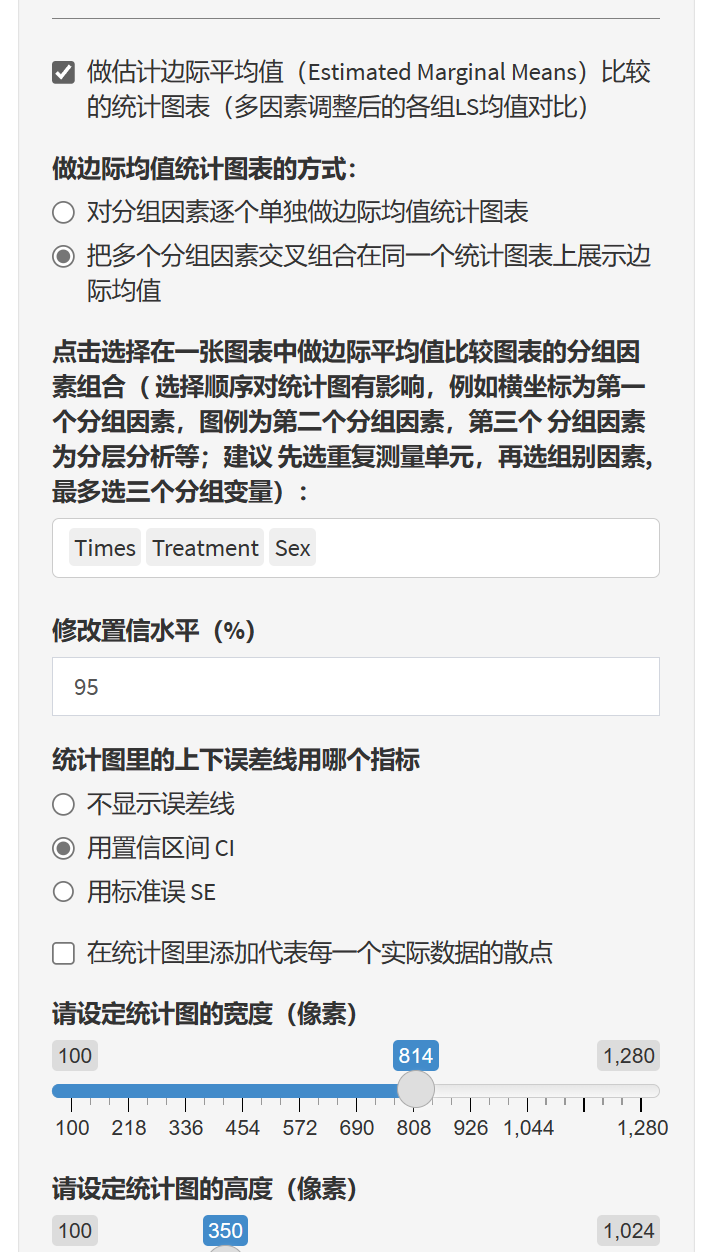Image resolution: width=715 pixels, height=1252 pixels.
Task: Click the Times tag in grouping factors
Action: click(105, 548)
